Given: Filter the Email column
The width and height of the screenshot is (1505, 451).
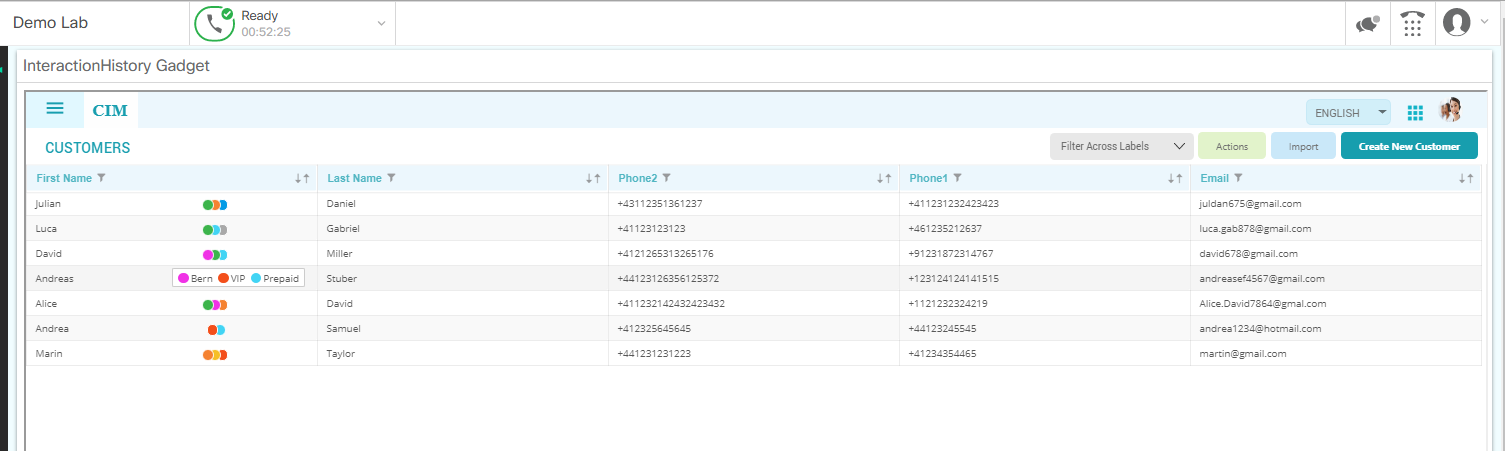Looking at the screenshot, I should coord(1238,178).
